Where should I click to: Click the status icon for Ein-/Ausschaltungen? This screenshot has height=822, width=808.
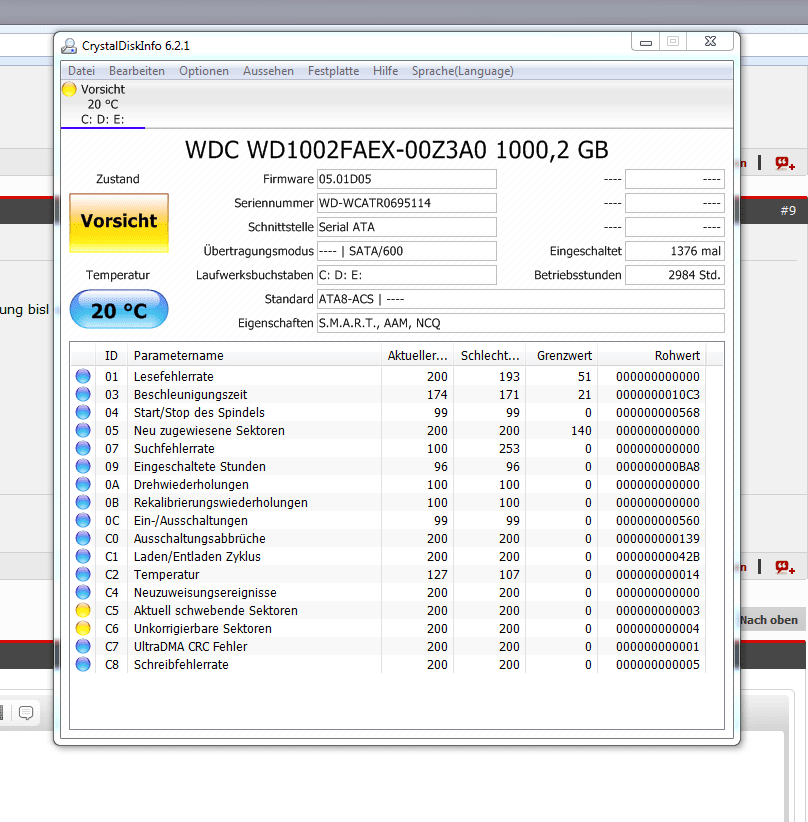tap(83, 520)
